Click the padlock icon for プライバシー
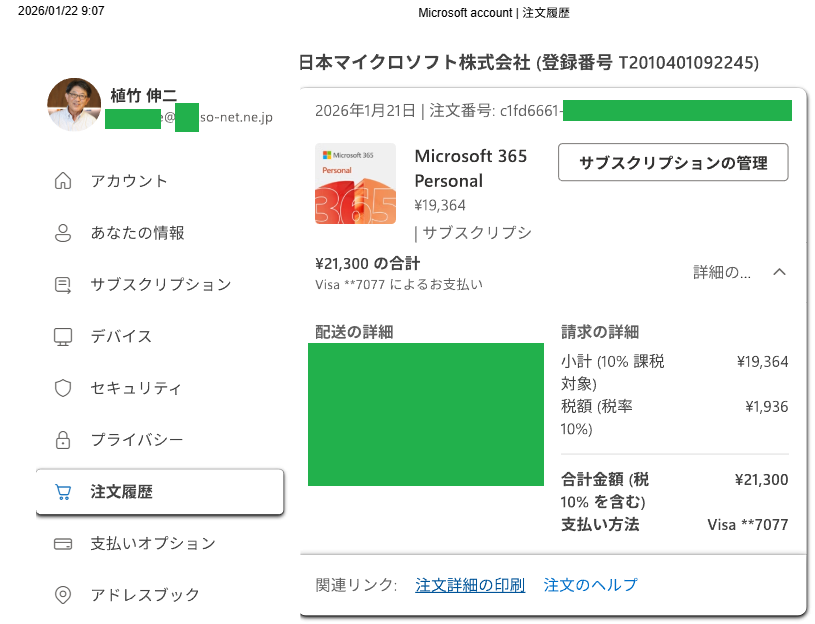Screen dimensions: 815x624 [x=63, y=440]
